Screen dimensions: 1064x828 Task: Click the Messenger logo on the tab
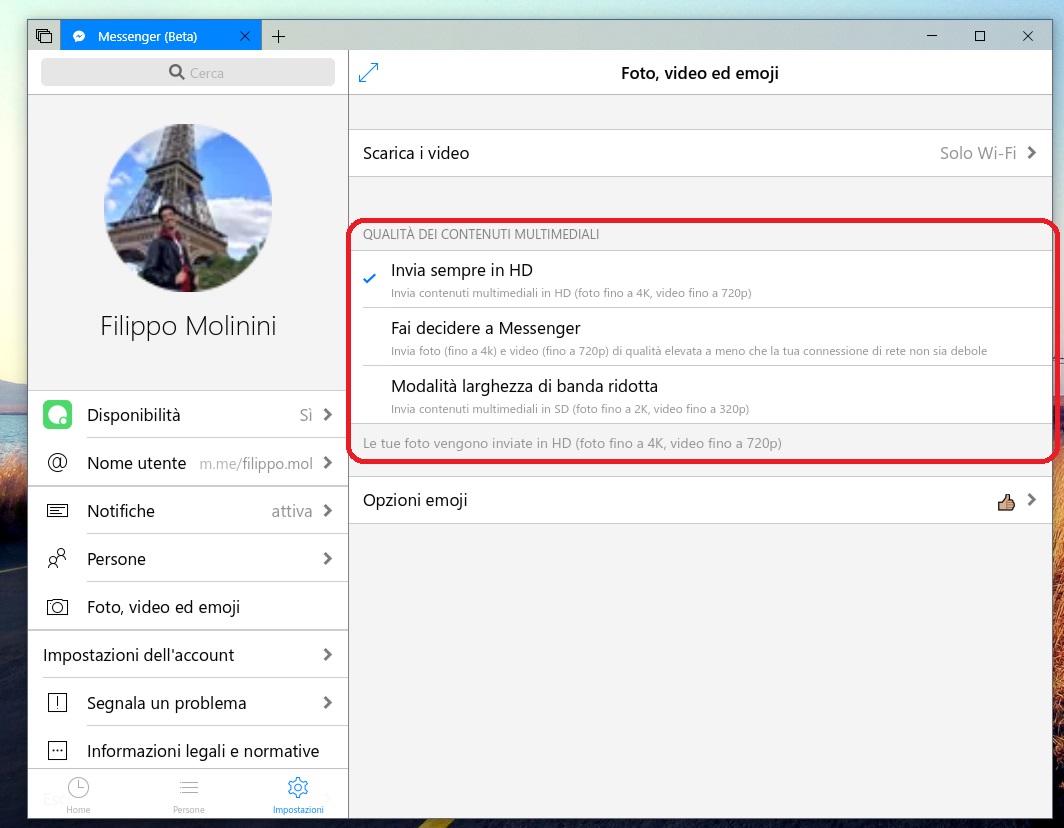coord(79,37)
